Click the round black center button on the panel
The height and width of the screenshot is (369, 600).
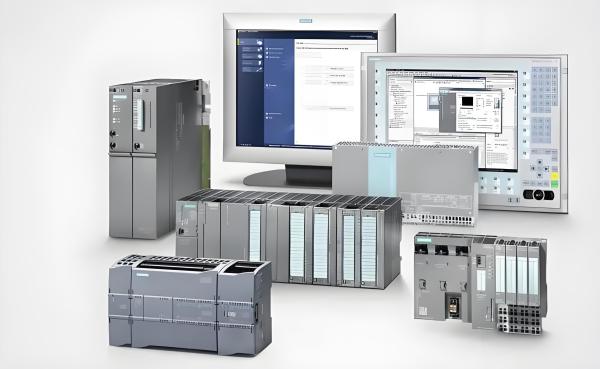point(538,195)
